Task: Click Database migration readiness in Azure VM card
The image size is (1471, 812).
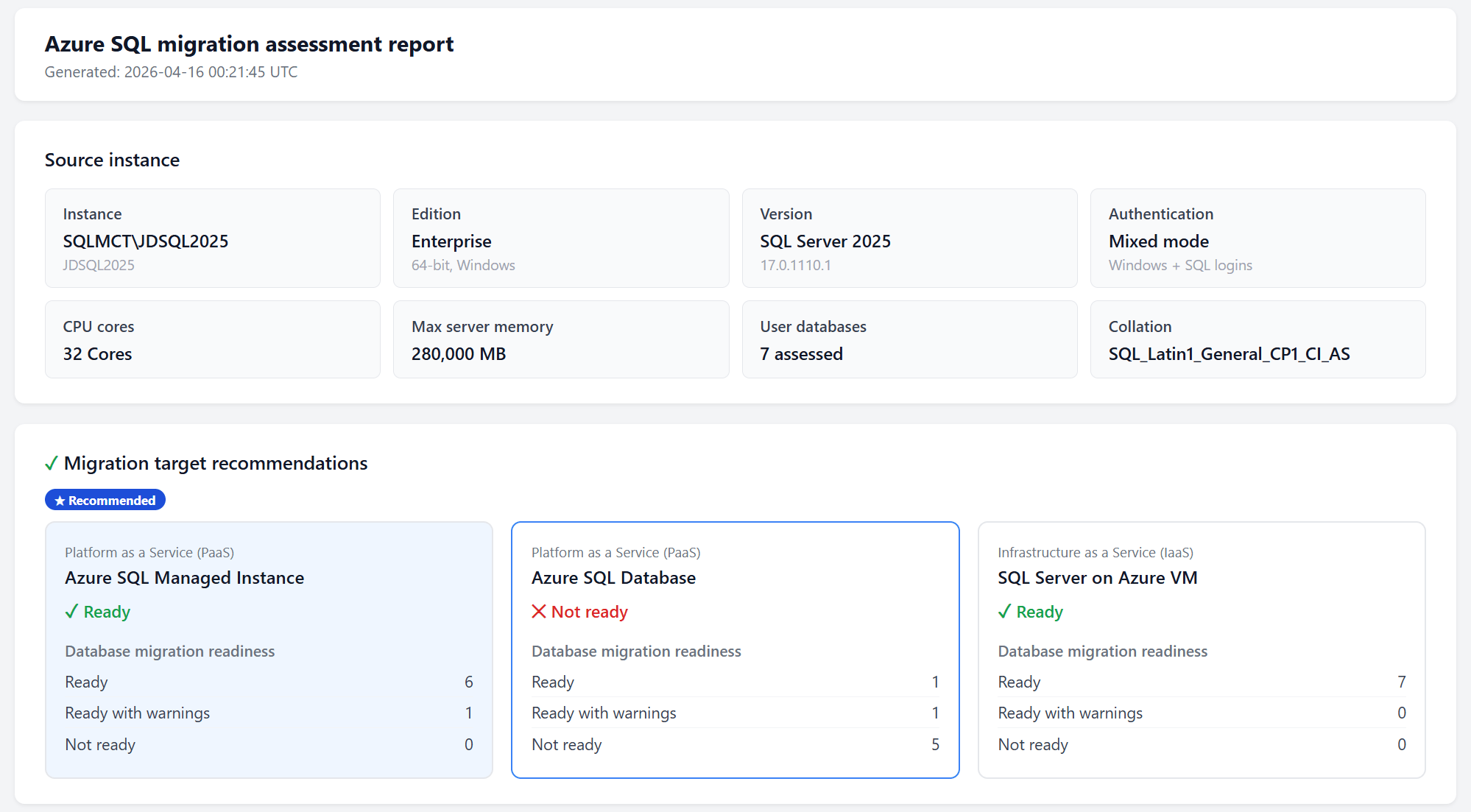Action: click(1102, 652)
